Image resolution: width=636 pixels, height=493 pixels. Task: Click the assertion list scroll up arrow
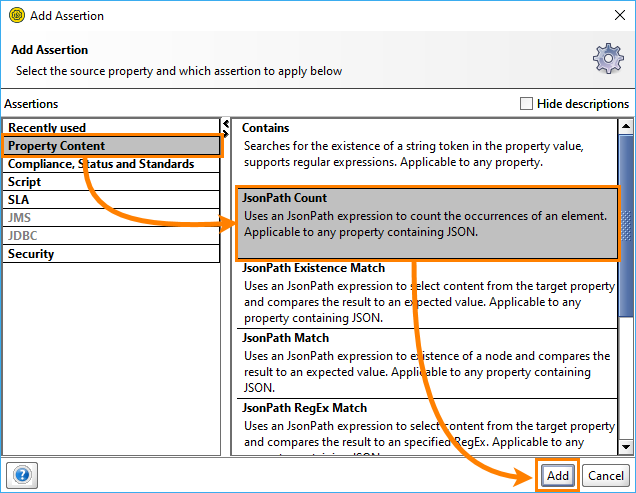coord(626,127)
